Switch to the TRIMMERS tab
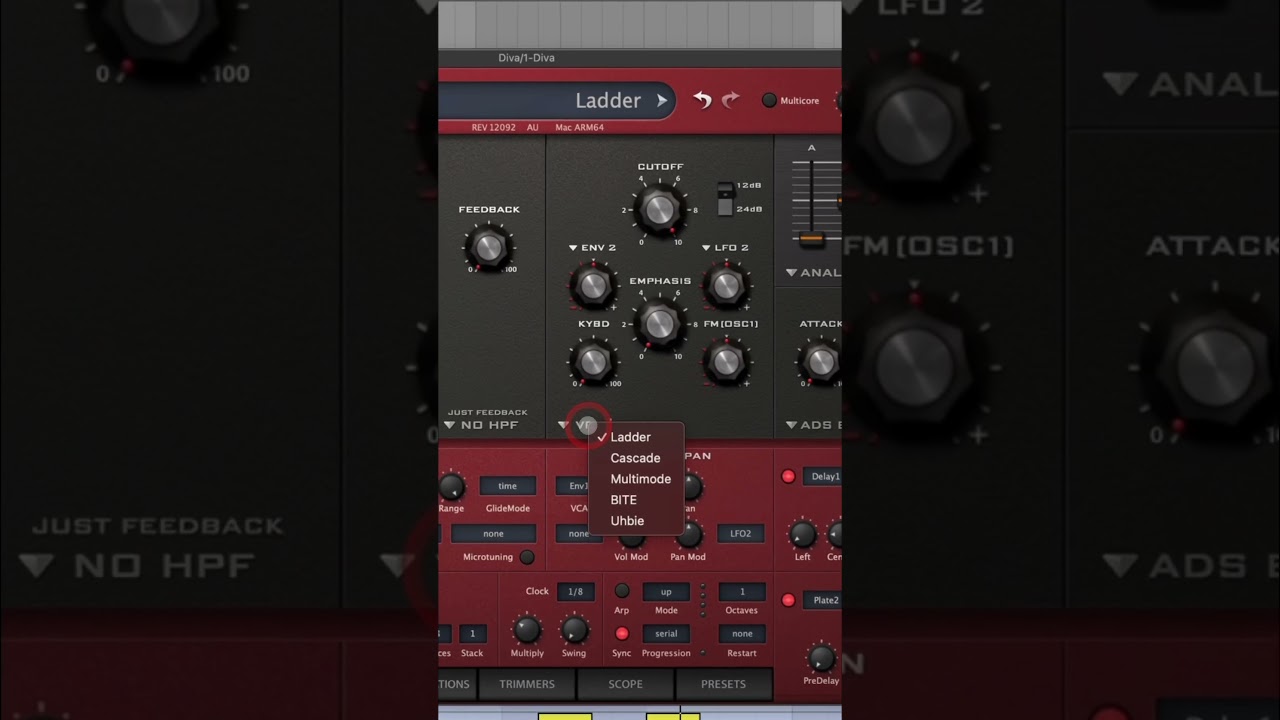The image size is (1280, 720). (x=527, y=684)
